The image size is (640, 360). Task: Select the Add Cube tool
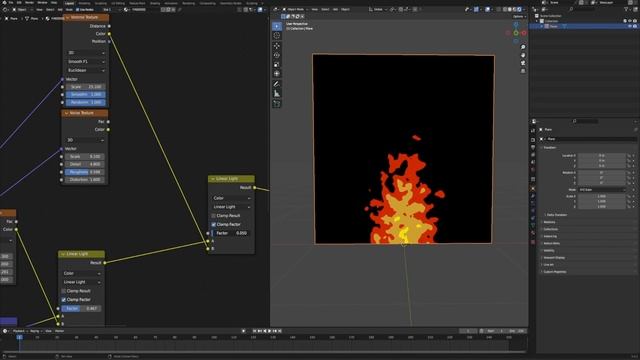tap(277, 104)
